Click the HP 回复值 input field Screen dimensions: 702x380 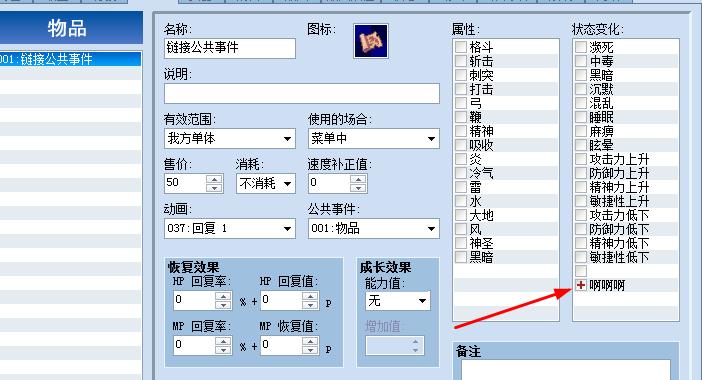[x=282, y=300]
